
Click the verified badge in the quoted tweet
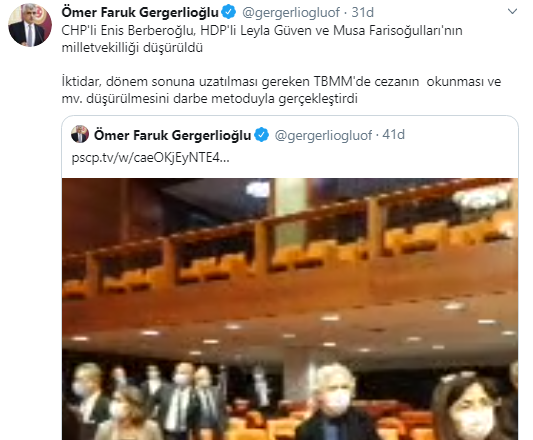click(261, 135)
